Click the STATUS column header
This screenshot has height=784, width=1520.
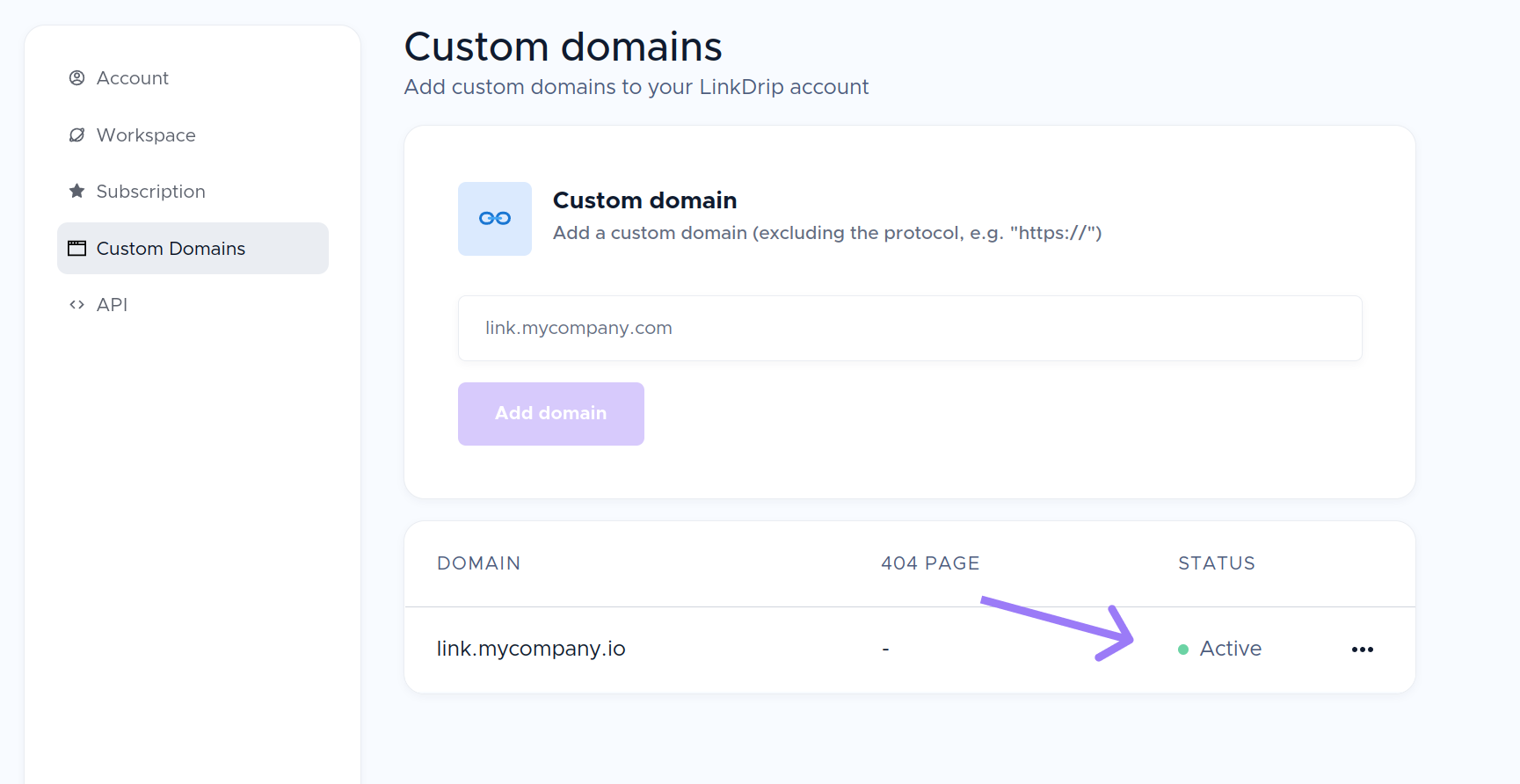(1217, 563)
